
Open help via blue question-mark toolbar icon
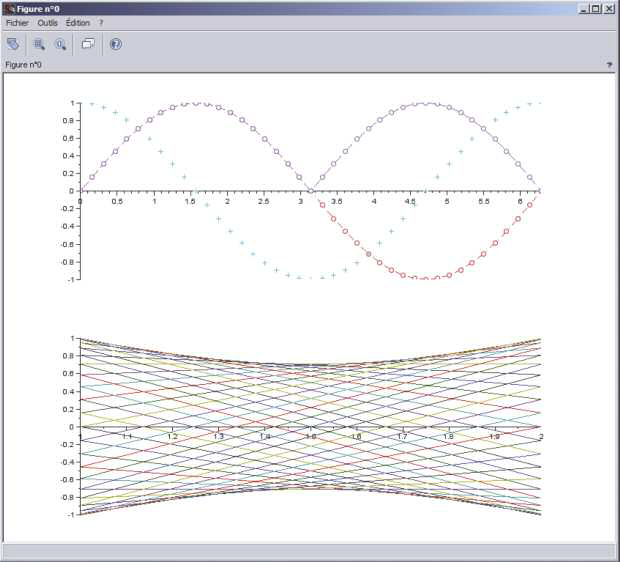pyautogui.click(x=115, y=44)
